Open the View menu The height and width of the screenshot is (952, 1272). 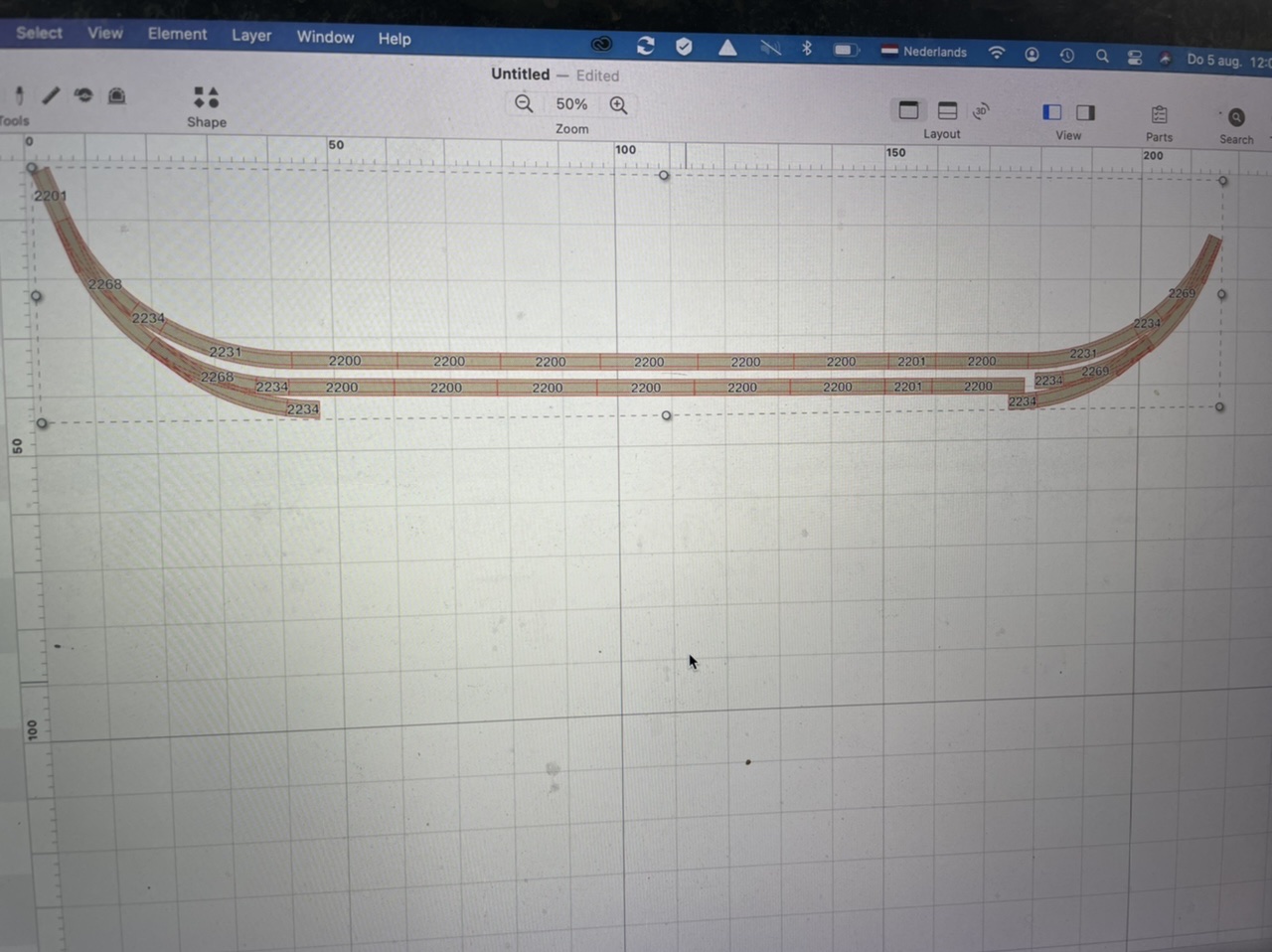pyautogui.click(x=105, y=33)
